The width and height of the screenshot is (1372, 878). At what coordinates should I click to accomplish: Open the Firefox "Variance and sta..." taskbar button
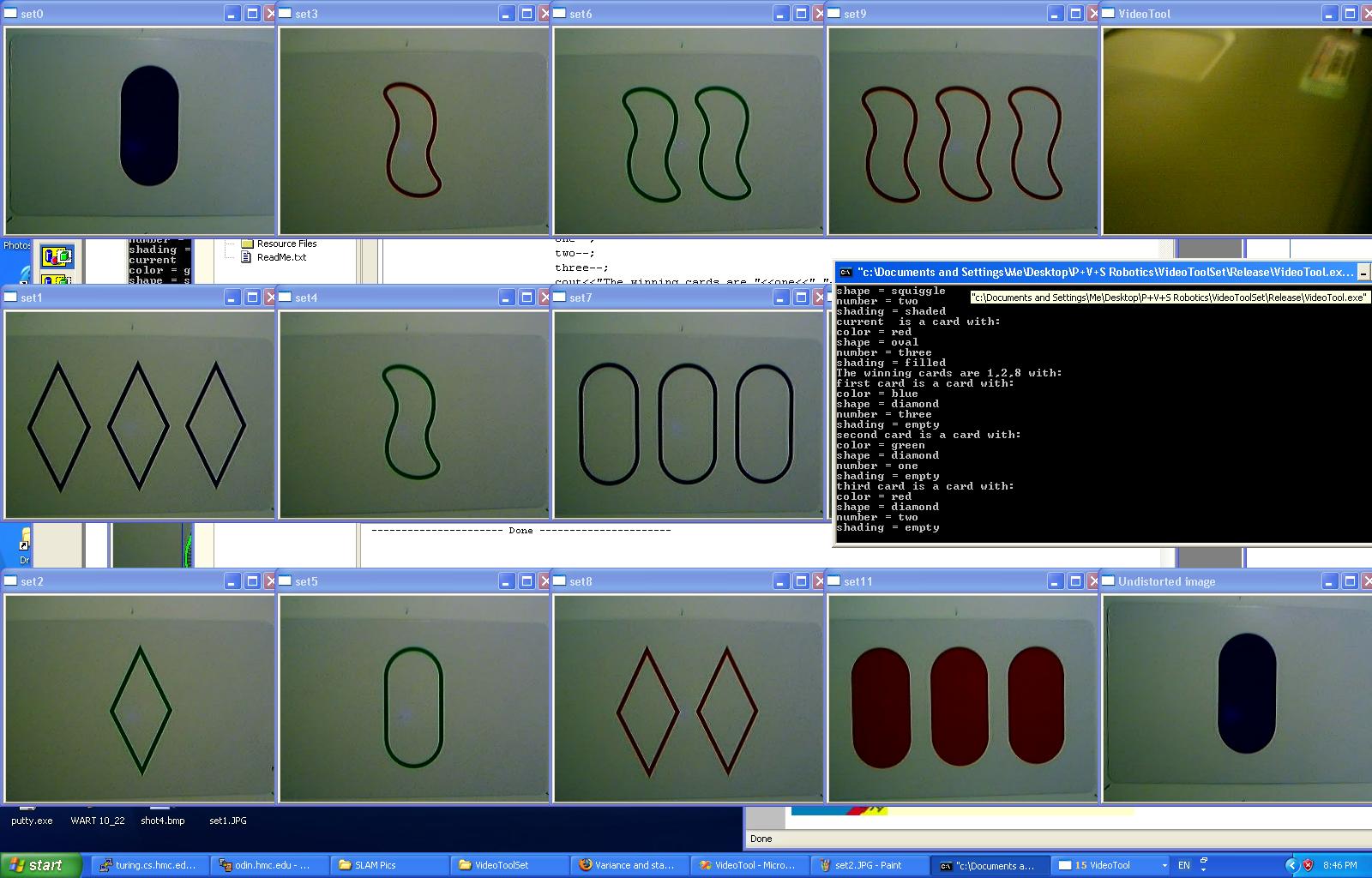tap(632, 865)
